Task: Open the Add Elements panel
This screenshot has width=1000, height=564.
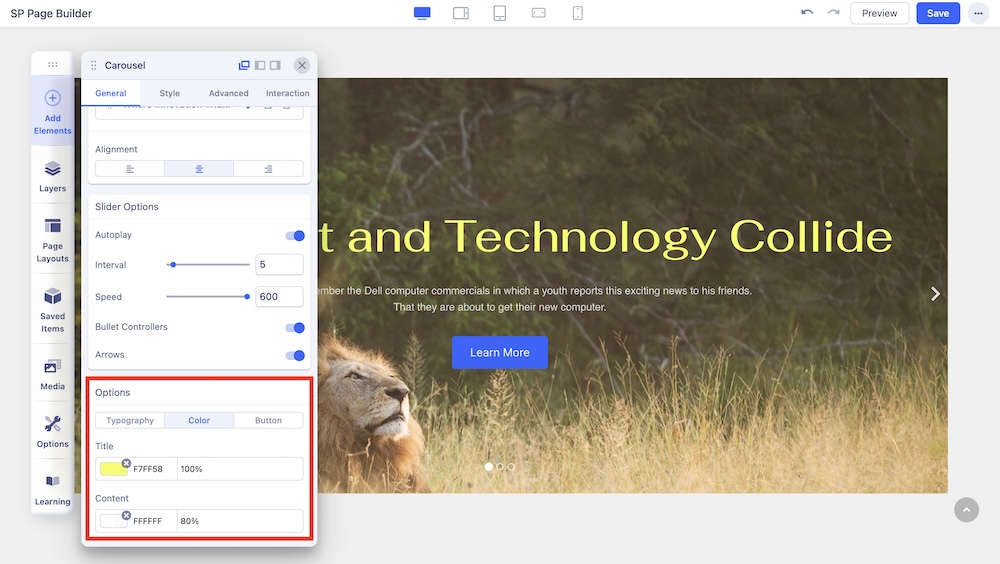Action: point(52,109)
